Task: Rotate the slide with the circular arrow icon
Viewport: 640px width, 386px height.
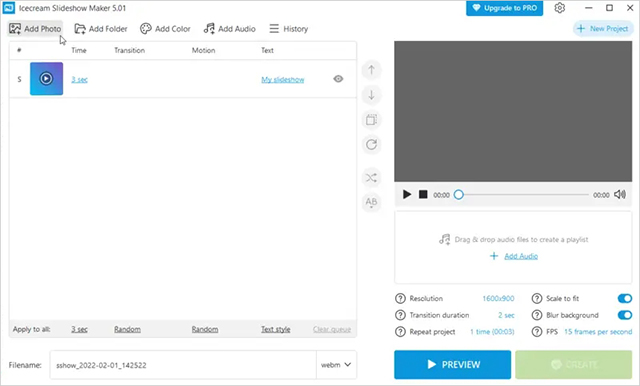Action: click(x=371, y=144)
